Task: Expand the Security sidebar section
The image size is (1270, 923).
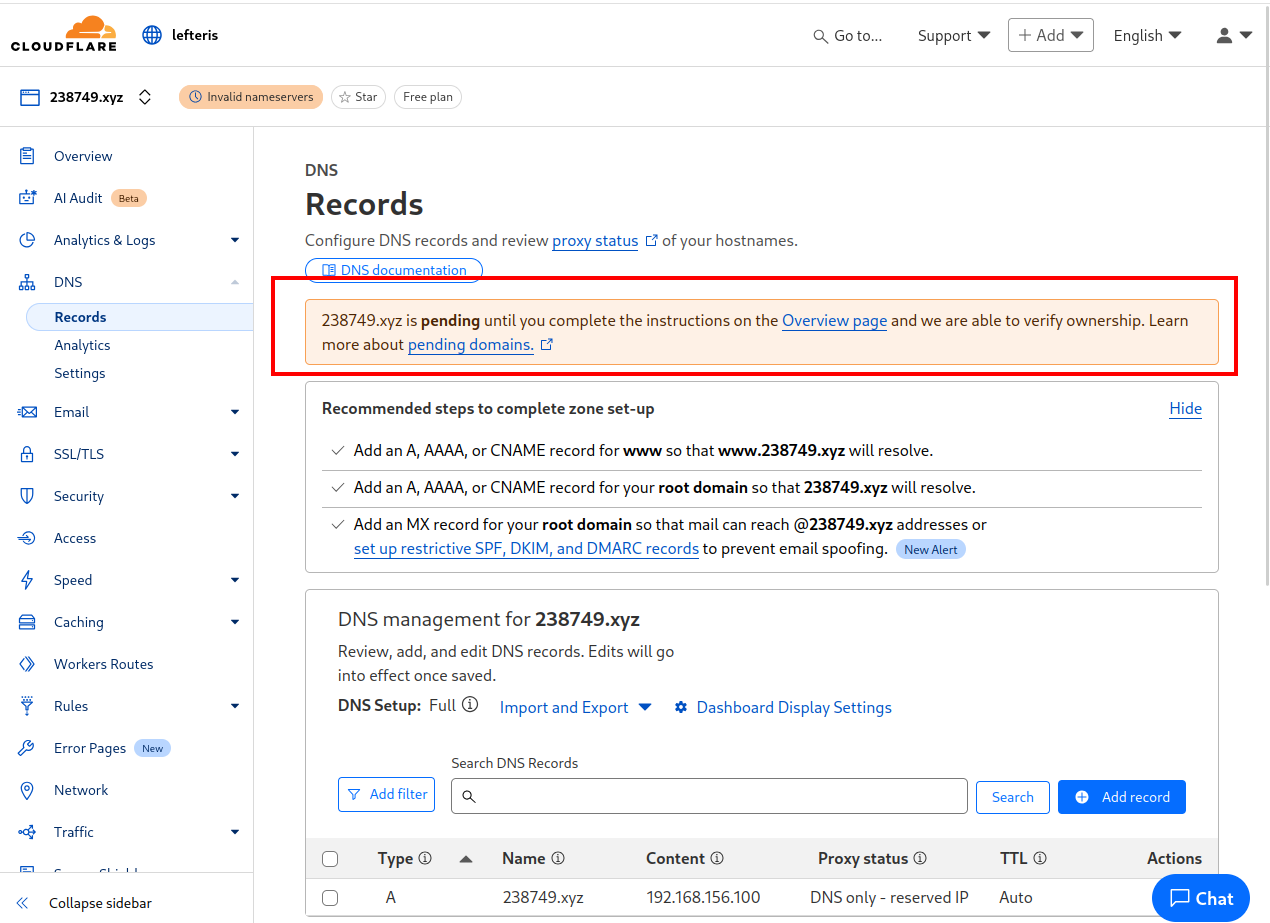Action: tap(235, 496)
